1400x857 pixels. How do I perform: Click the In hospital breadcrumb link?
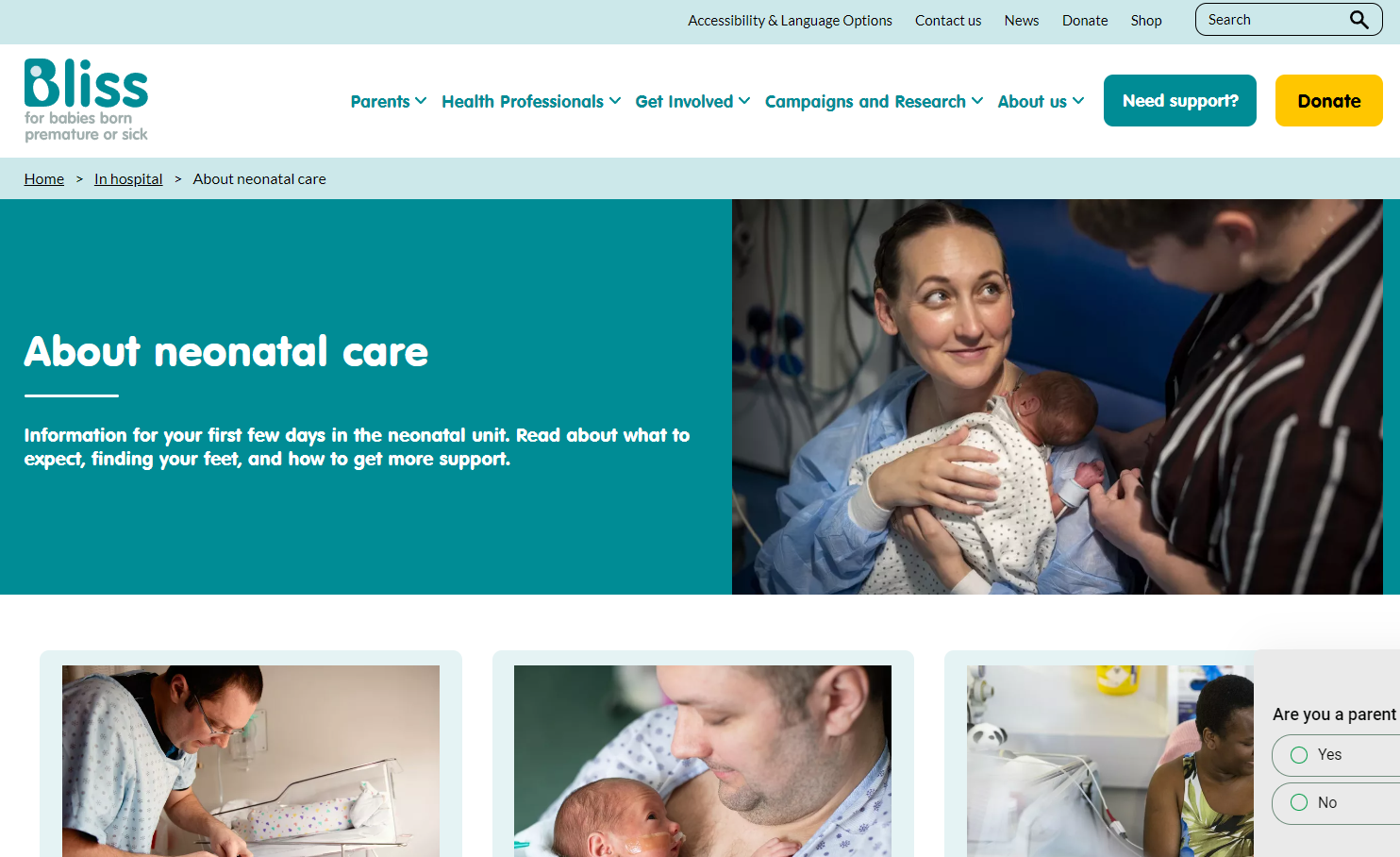pos(128,178)
